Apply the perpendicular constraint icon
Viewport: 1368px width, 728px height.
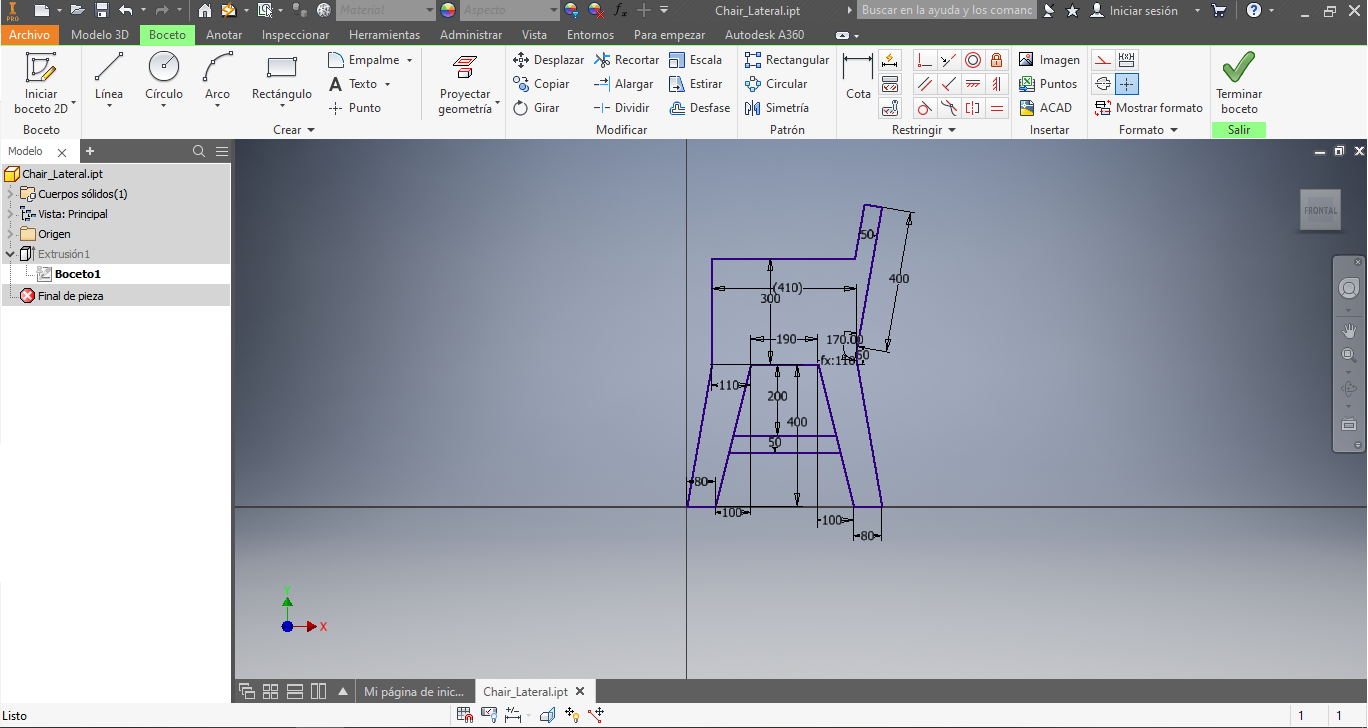point(949,84)
